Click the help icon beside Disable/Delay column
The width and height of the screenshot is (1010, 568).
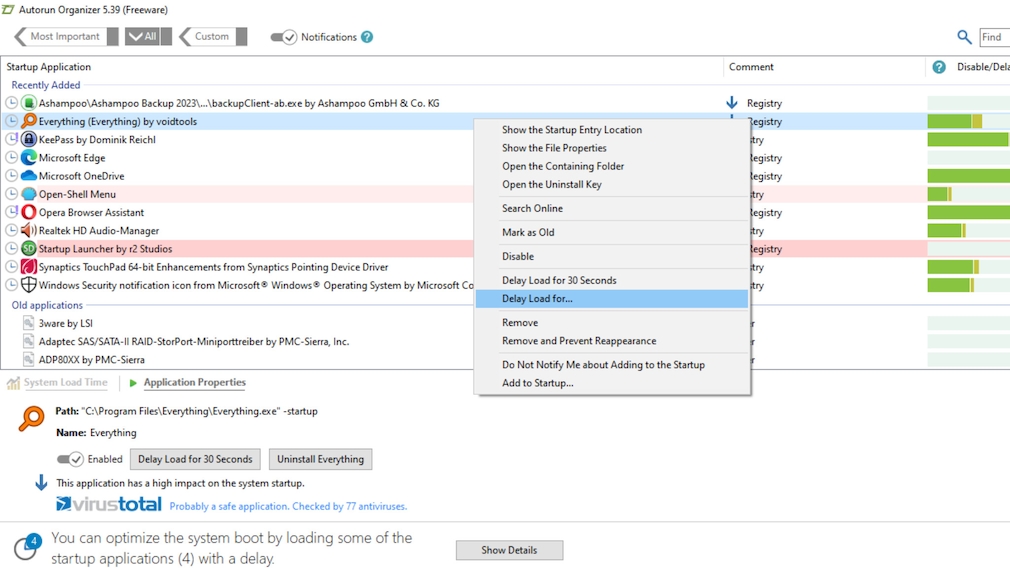939,67
